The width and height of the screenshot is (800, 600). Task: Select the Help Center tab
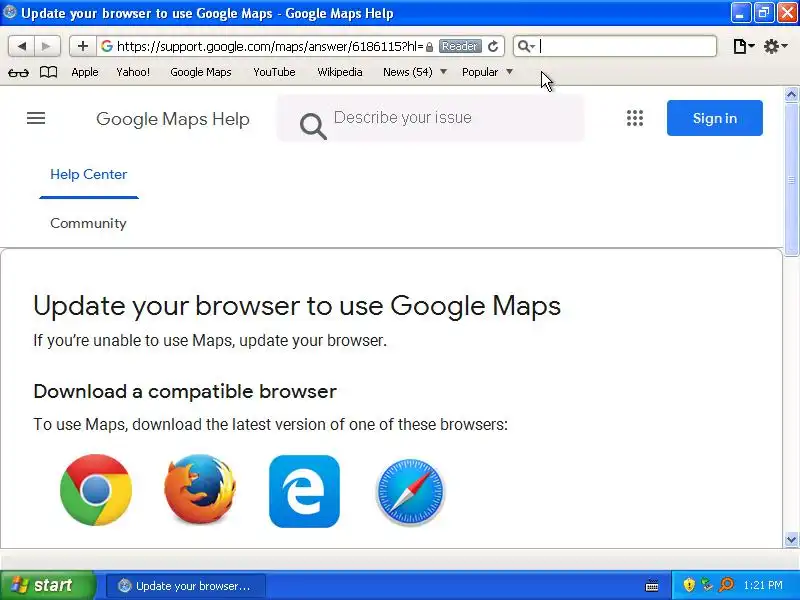tap(89, 174)
